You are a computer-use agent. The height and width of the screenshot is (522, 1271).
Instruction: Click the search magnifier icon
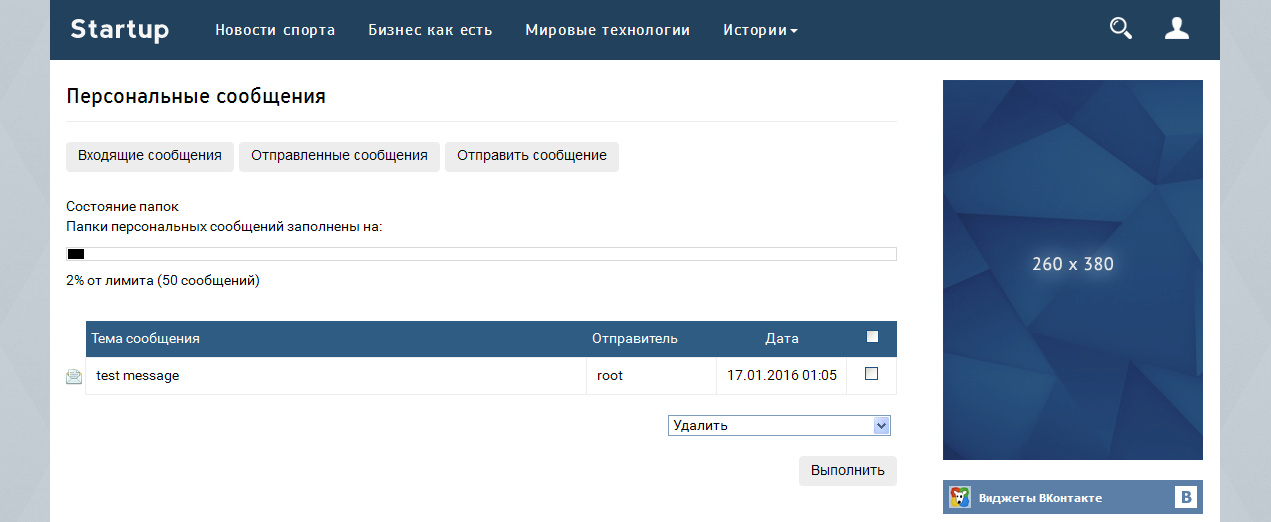point(1120,29)
